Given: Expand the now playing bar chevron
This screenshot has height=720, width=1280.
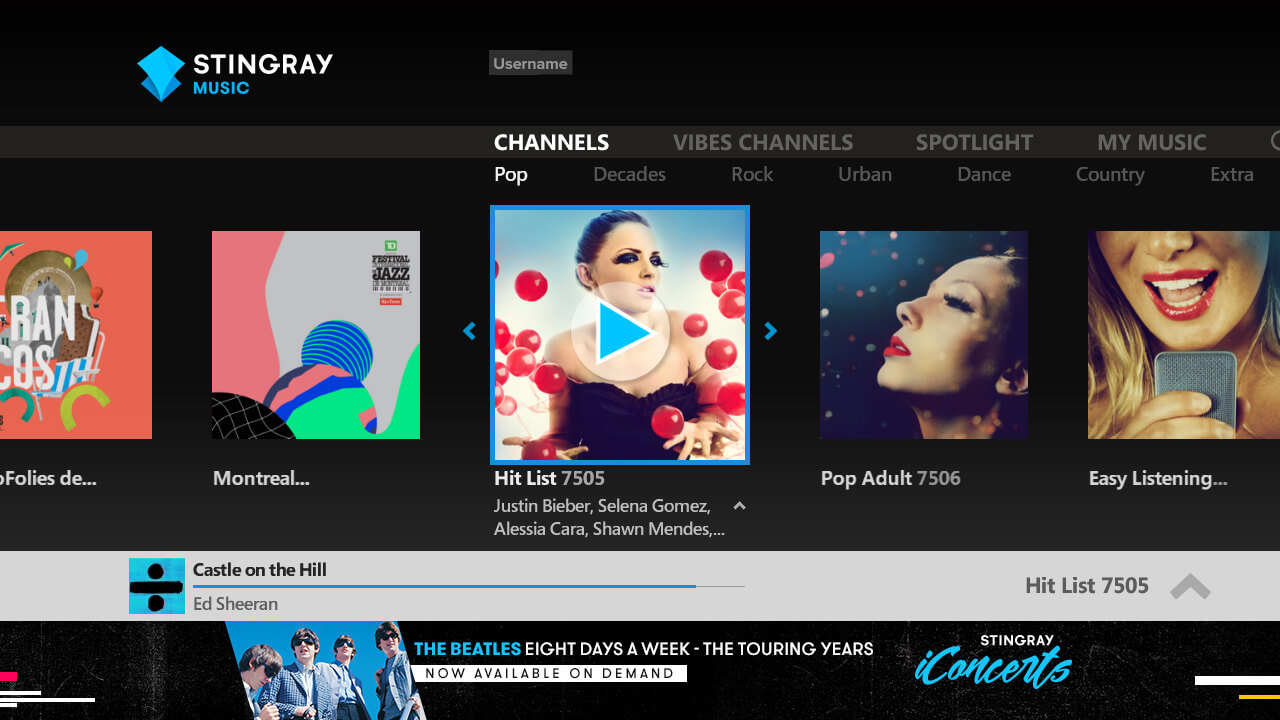Looking at the screenshot, I should click(x=1190, y=586).
